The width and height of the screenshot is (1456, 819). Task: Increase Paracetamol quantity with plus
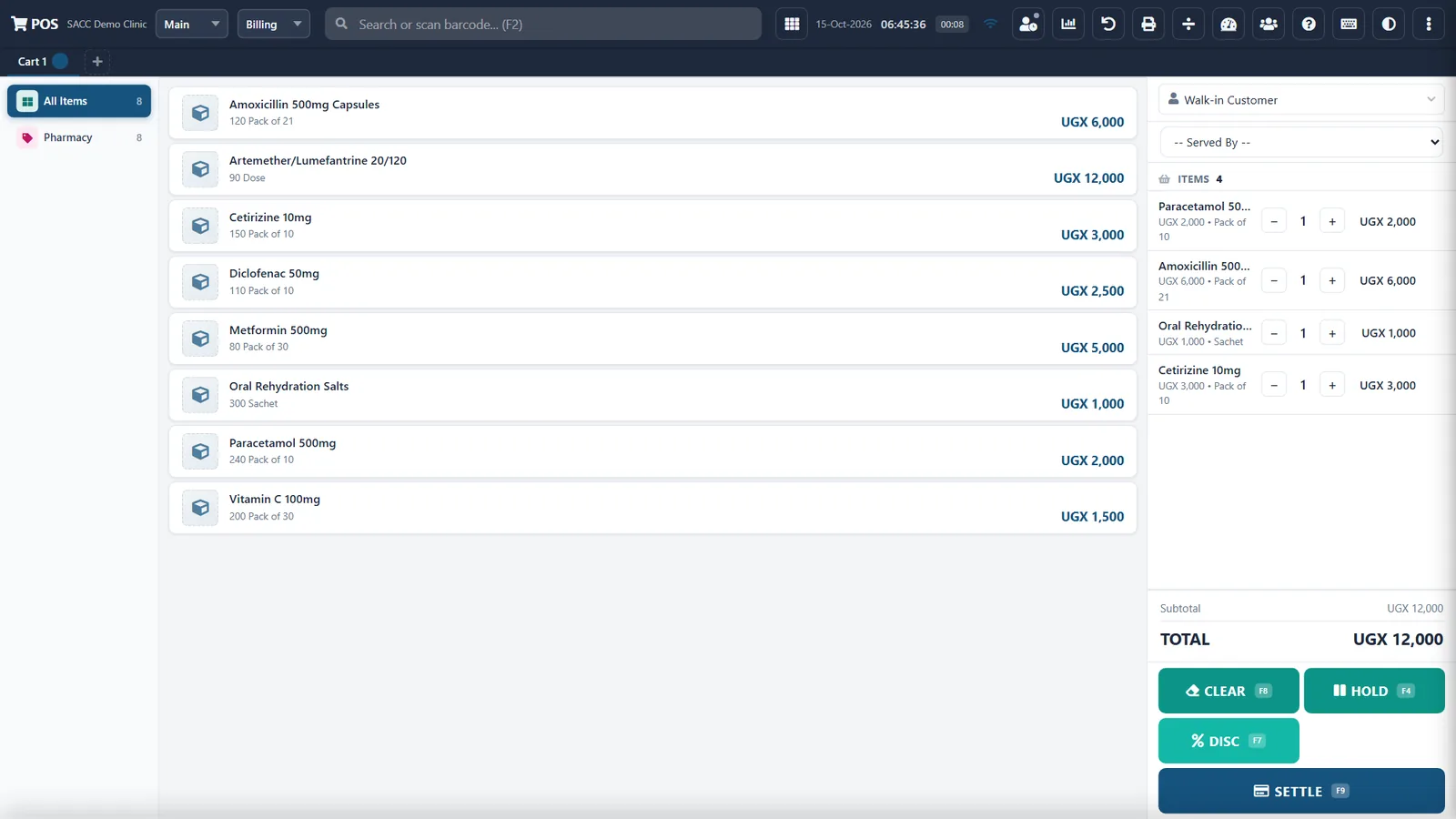click(x=1332, y=221)
